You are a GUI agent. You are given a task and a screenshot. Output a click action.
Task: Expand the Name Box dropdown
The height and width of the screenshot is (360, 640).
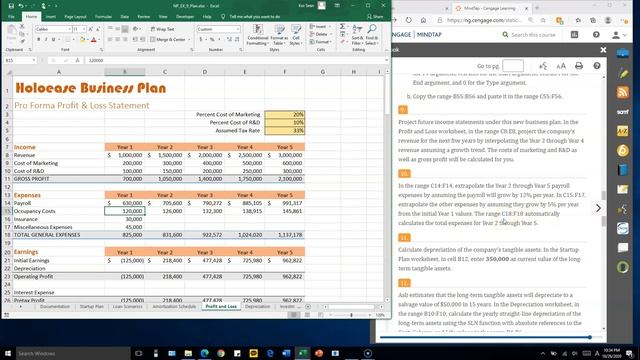[33, 60]
